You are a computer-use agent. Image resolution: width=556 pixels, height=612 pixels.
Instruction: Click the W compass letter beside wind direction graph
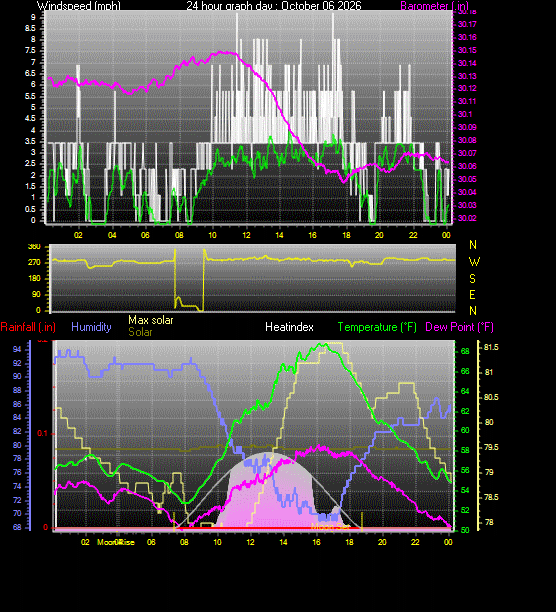474,262
